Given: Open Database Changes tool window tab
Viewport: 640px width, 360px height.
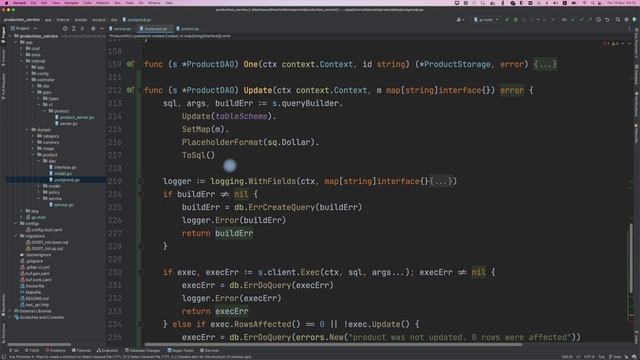Looking at the screenshot, I should coord(142,350).
